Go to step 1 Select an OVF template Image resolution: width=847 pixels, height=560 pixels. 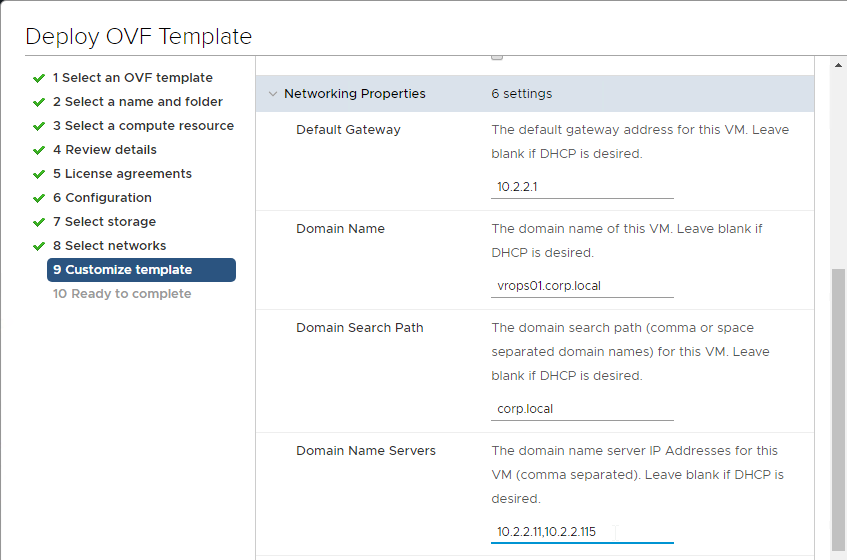tap(133, 78)
